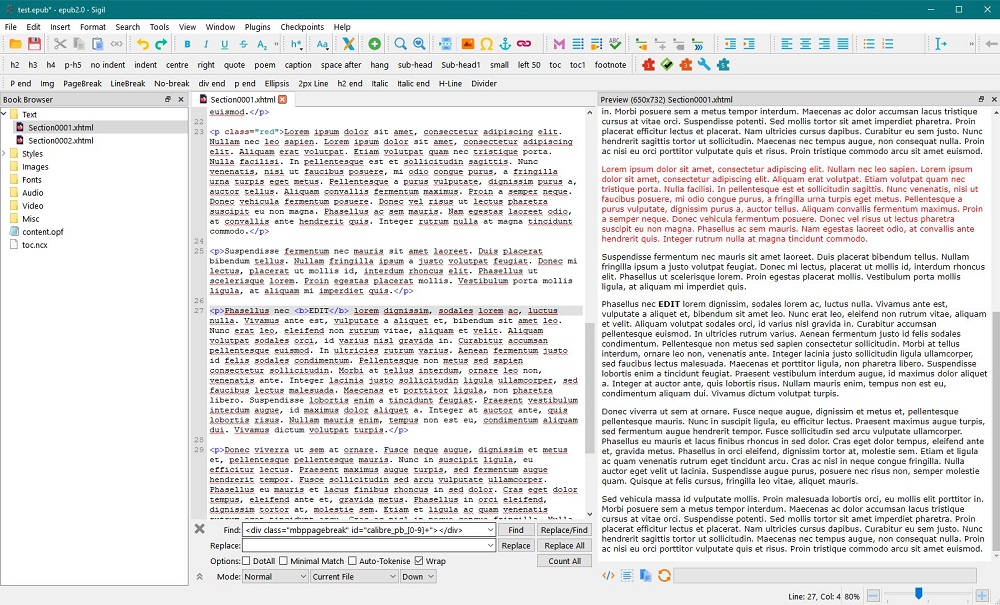
Task: Open the Replace history dropdown arrow
Action: [490, 546]
